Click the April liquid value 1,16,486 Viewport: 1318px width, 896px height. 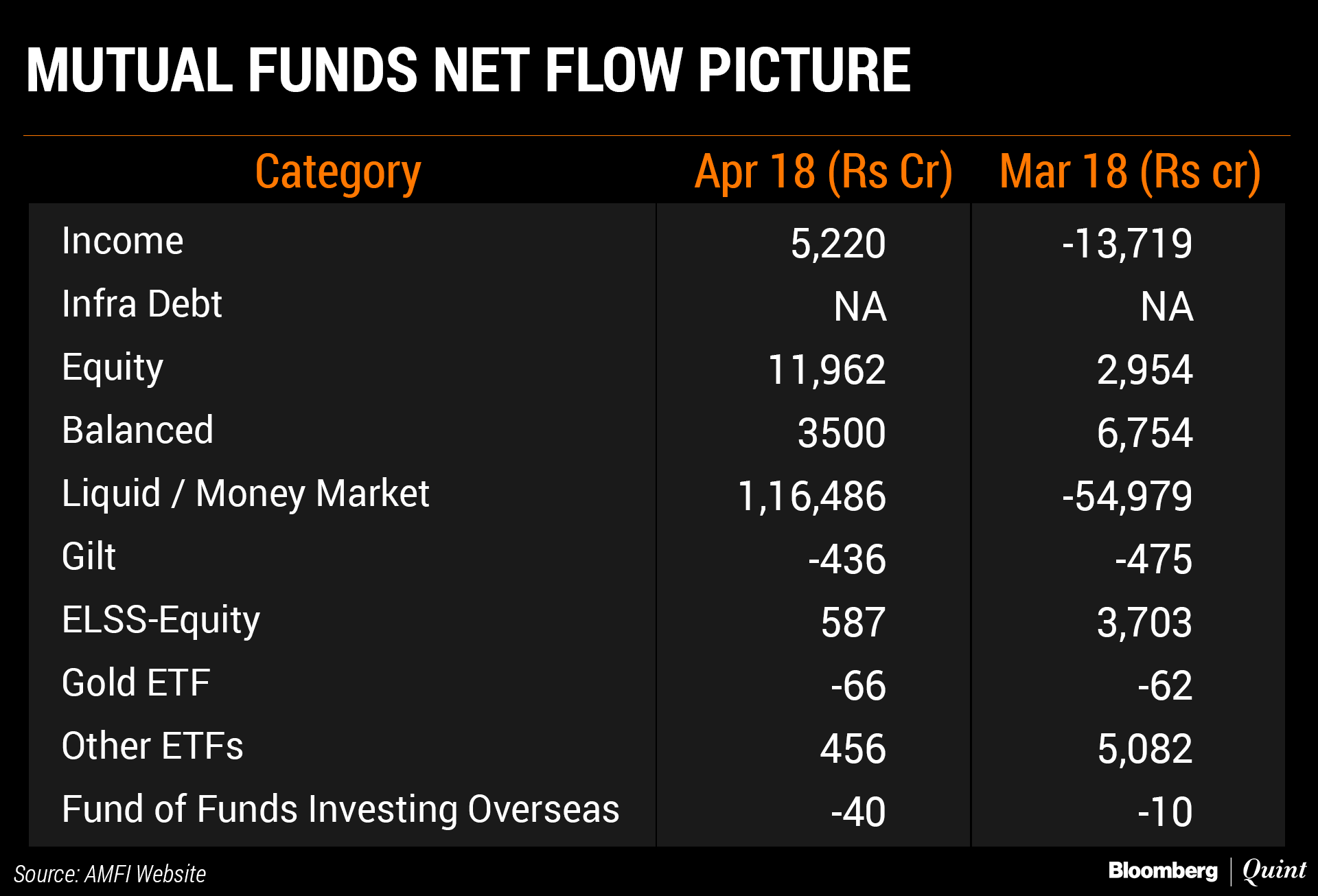tap(811, 496)
